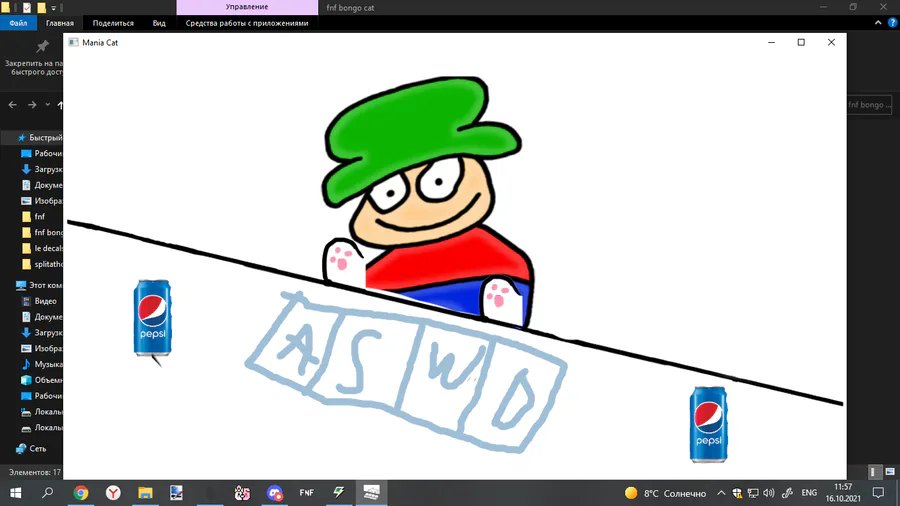The image size is (900, 506).
Task: Click the drawn S key
Action: 357,363
